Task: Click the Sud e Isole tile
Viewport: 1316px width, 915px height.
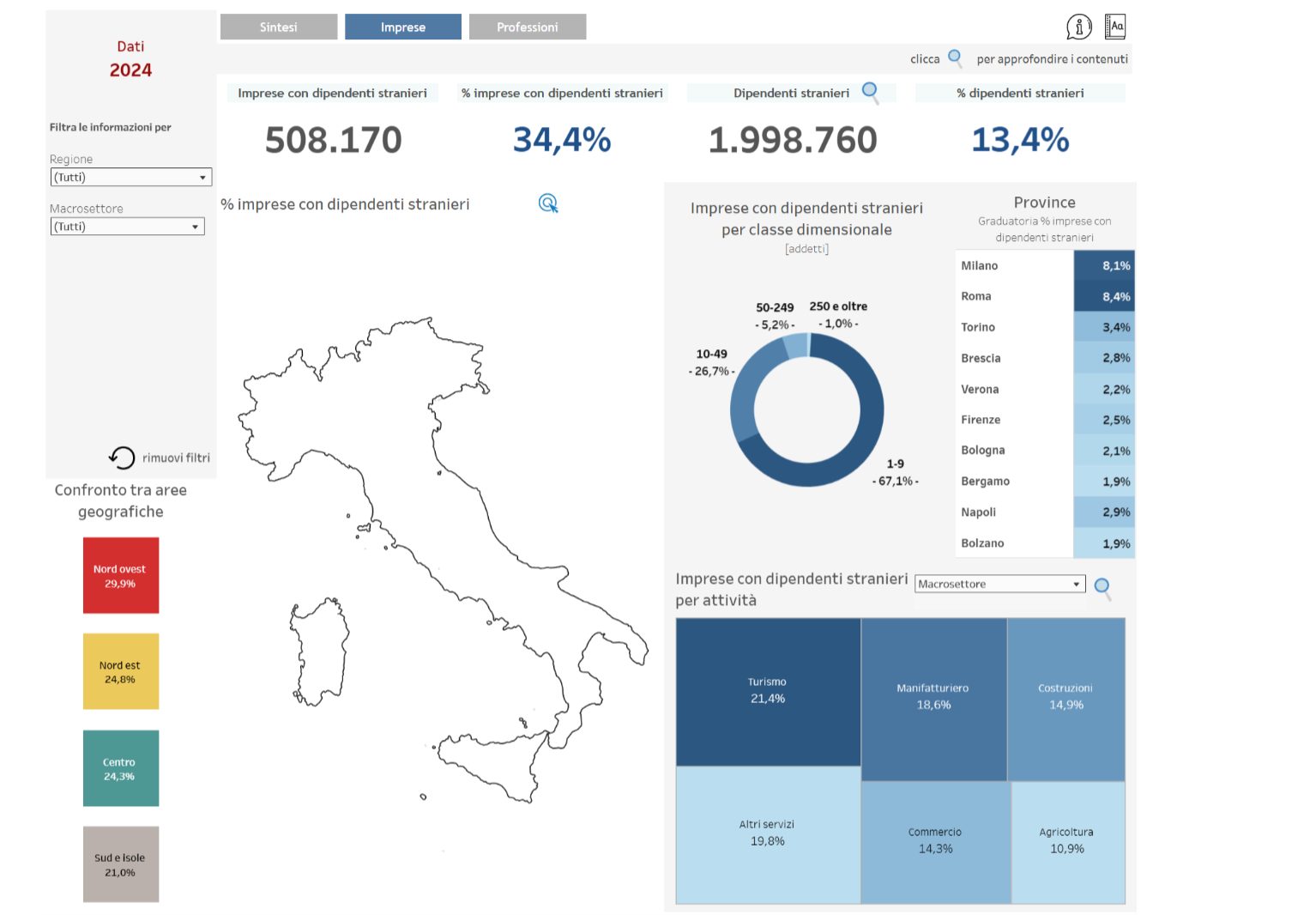Action: [121, 864]
